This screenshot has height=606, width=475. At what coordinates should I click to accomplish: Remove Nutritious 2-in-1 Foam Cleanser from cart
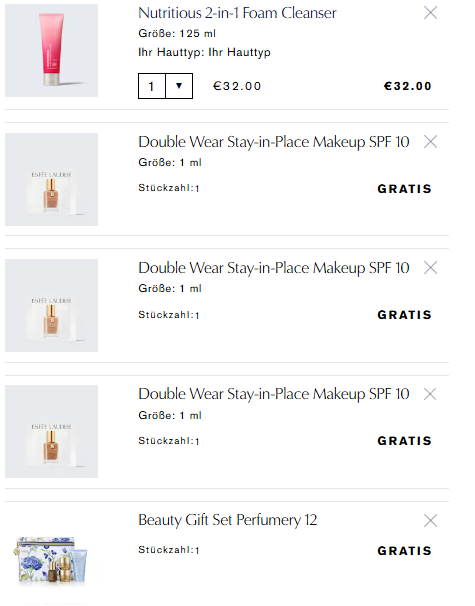(430, 13)
